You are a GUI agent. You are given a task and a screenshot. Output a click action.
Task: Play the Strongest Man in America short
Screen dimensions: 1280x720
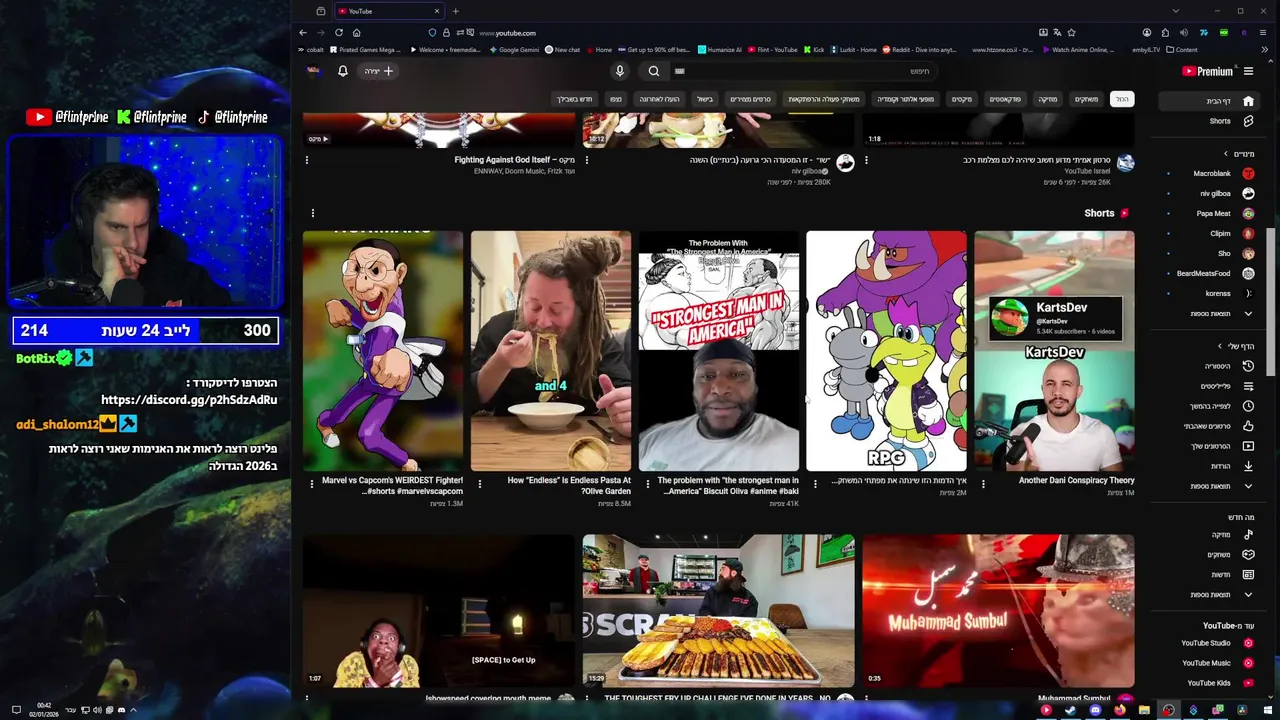(719, 351)
